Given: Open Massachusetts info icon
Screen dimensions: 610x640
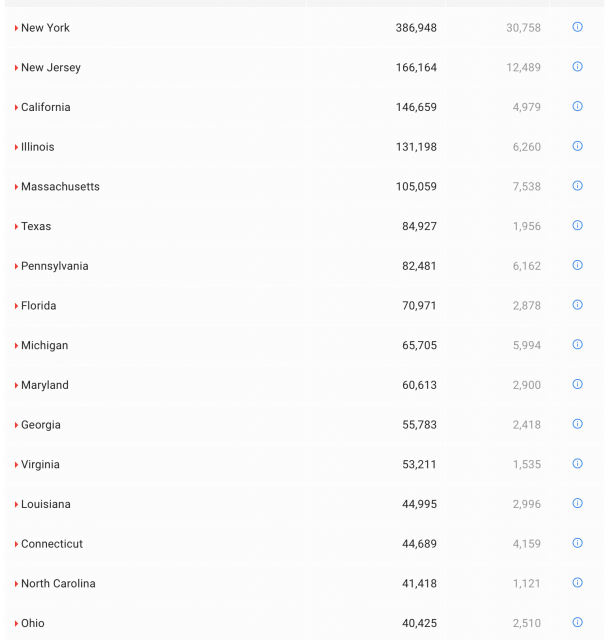Looking at the screenshot, I should click(577, 186).
